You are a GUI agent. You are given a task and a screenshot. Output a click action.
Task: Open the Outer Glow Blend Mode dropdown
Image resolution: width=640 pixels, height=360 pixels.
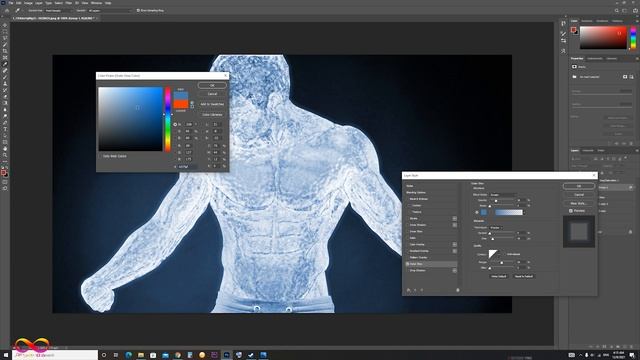coord(503,195)
